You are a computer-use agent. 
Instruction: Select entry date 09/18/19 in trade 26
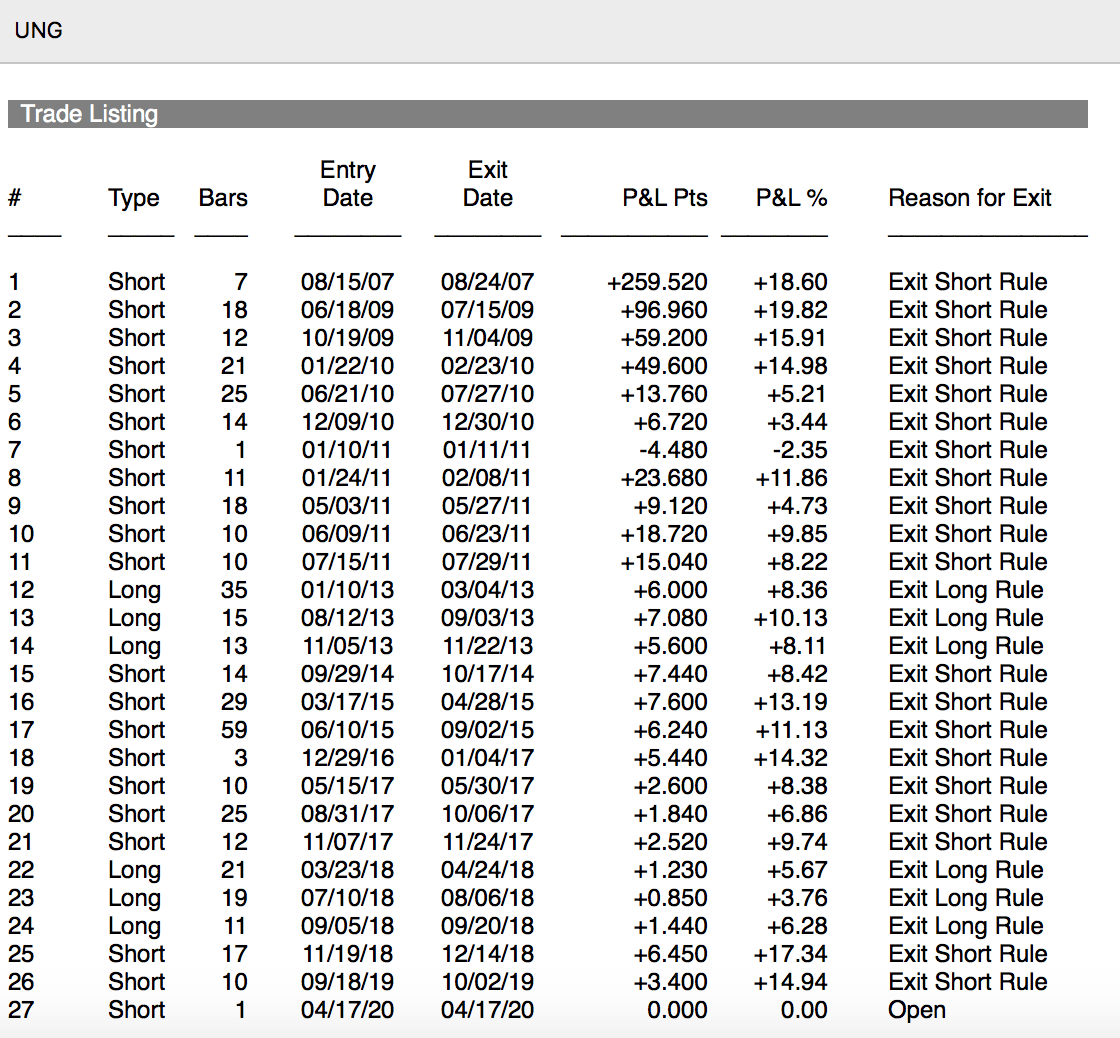coord(347,982)
